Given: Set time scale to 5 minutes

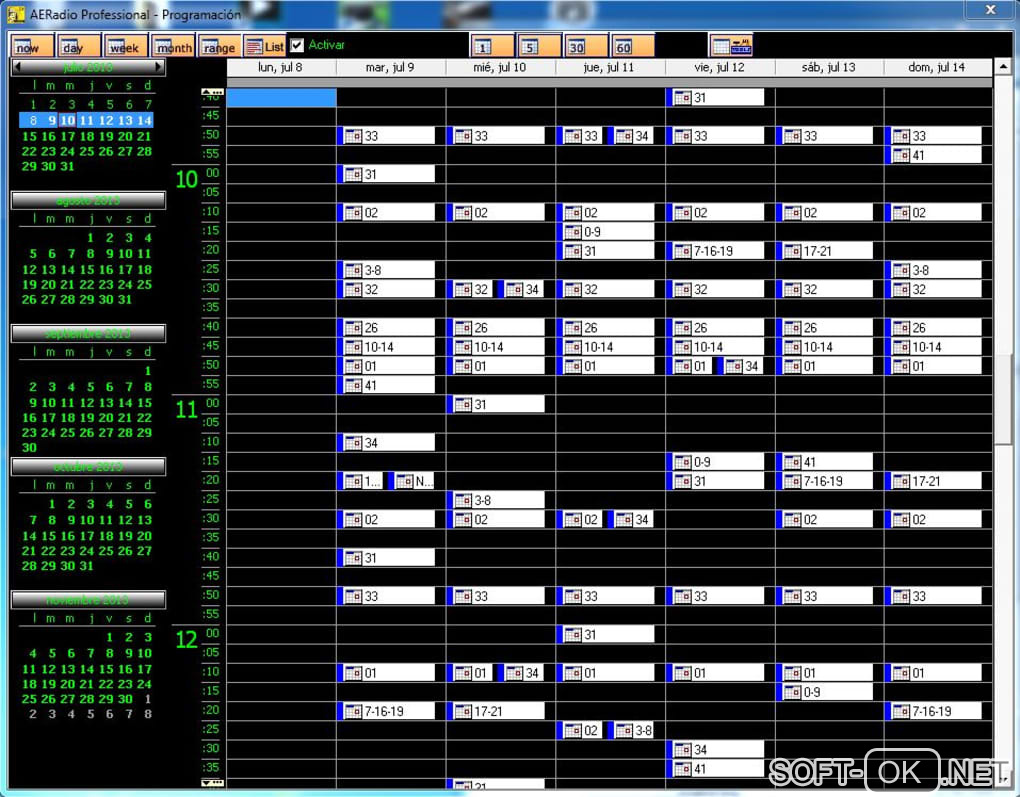Looking at the screenshot, I should (539, 46).
